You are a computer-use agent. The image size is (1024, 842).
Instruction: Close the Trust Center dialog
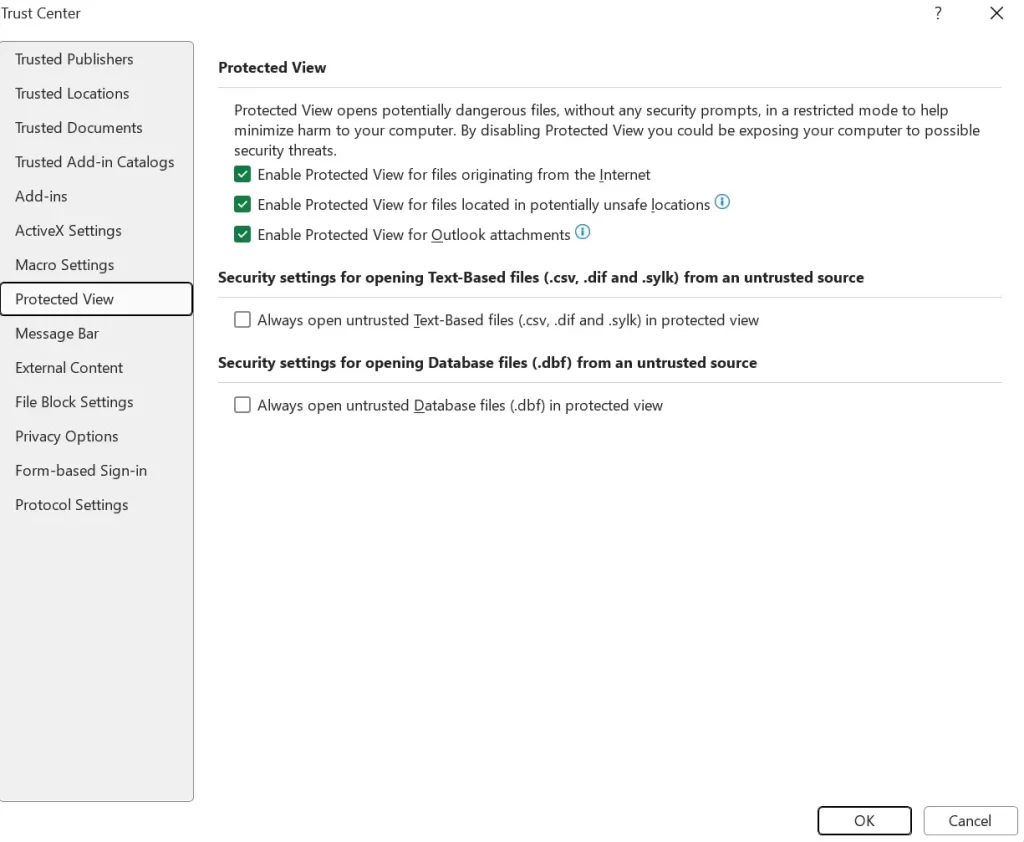[x=996, y=14]
